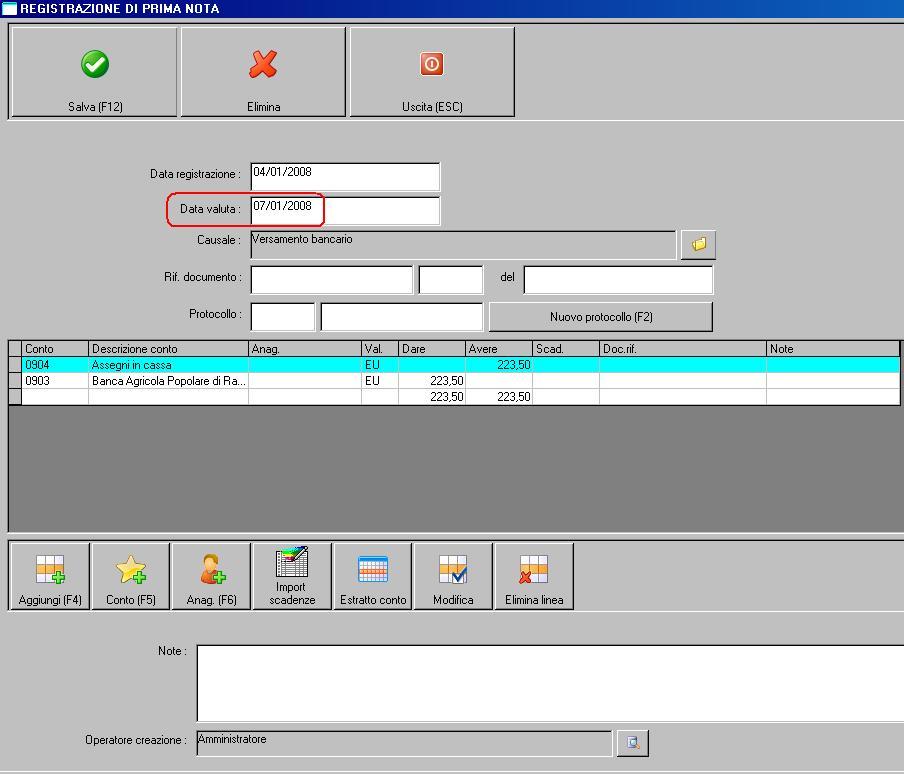Click row selector for row 0903
Viewport: 904px width, 774px height.
click(15, 381)
